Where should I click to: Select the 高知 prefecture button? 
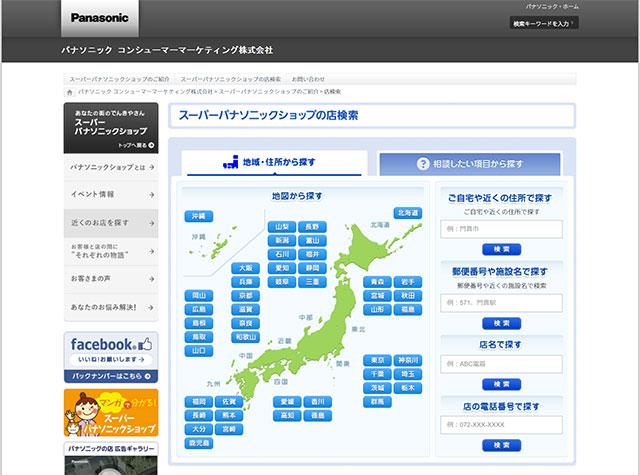point(287,416)
